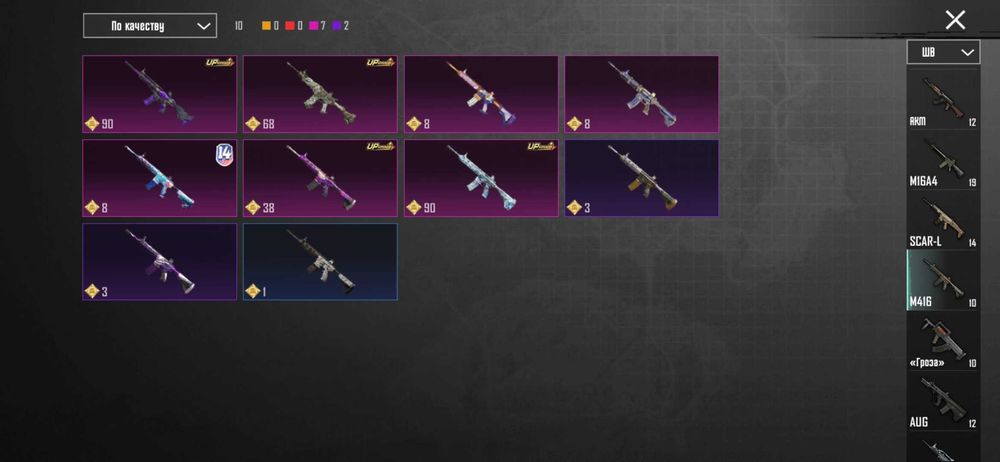
Task: Click the 14 season badge on blue skin
Action: click(x=224, y=155)
